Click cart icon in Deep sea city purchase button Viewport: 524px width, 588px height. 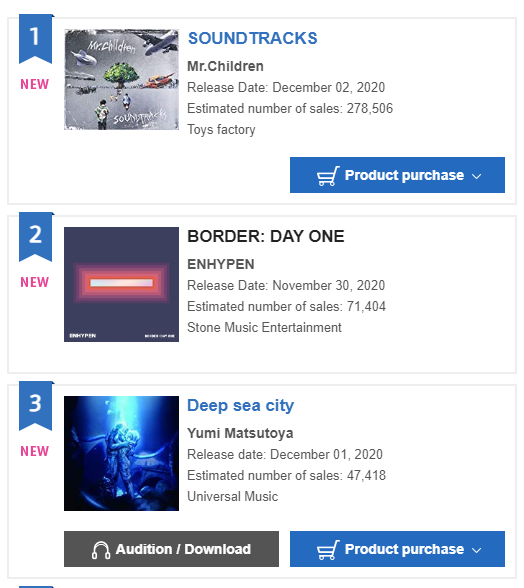[x=328, y=549]
